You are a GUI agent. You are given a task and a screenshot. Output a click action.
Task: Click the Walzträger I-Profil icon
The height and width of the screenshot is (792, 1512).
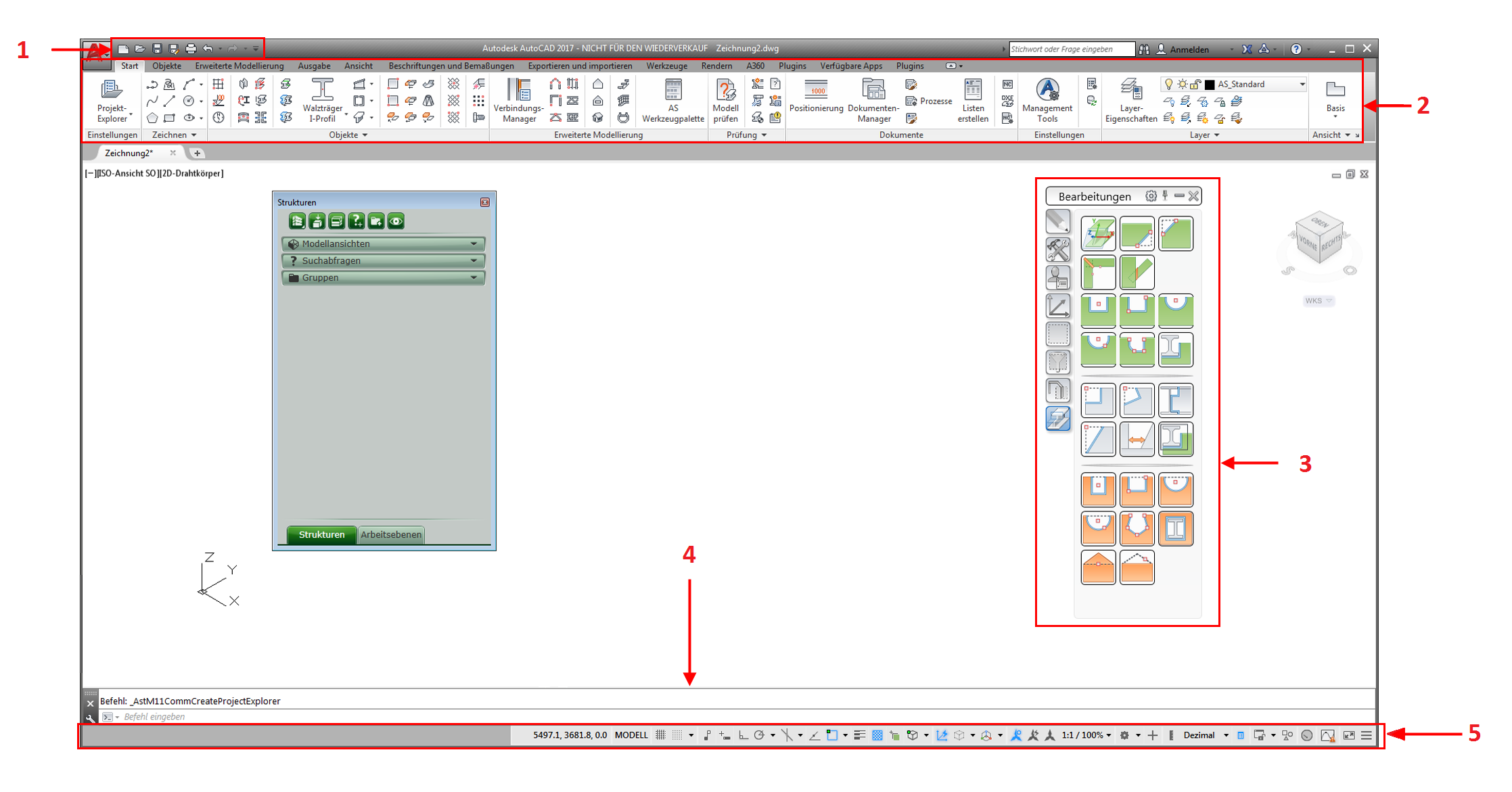pos(322,90)
